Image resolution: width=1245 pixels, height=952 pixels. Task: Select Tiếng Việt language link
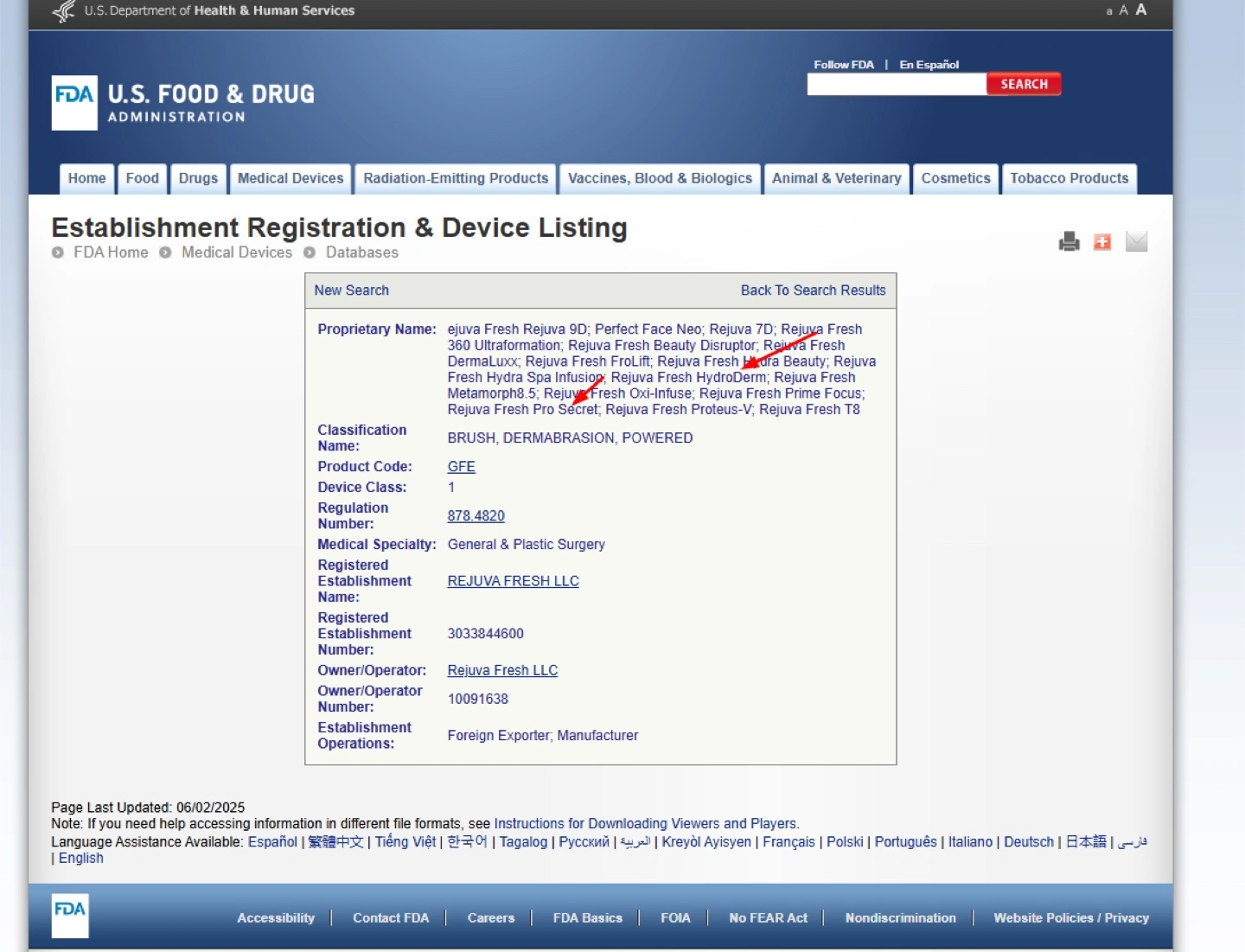(405, 842)
